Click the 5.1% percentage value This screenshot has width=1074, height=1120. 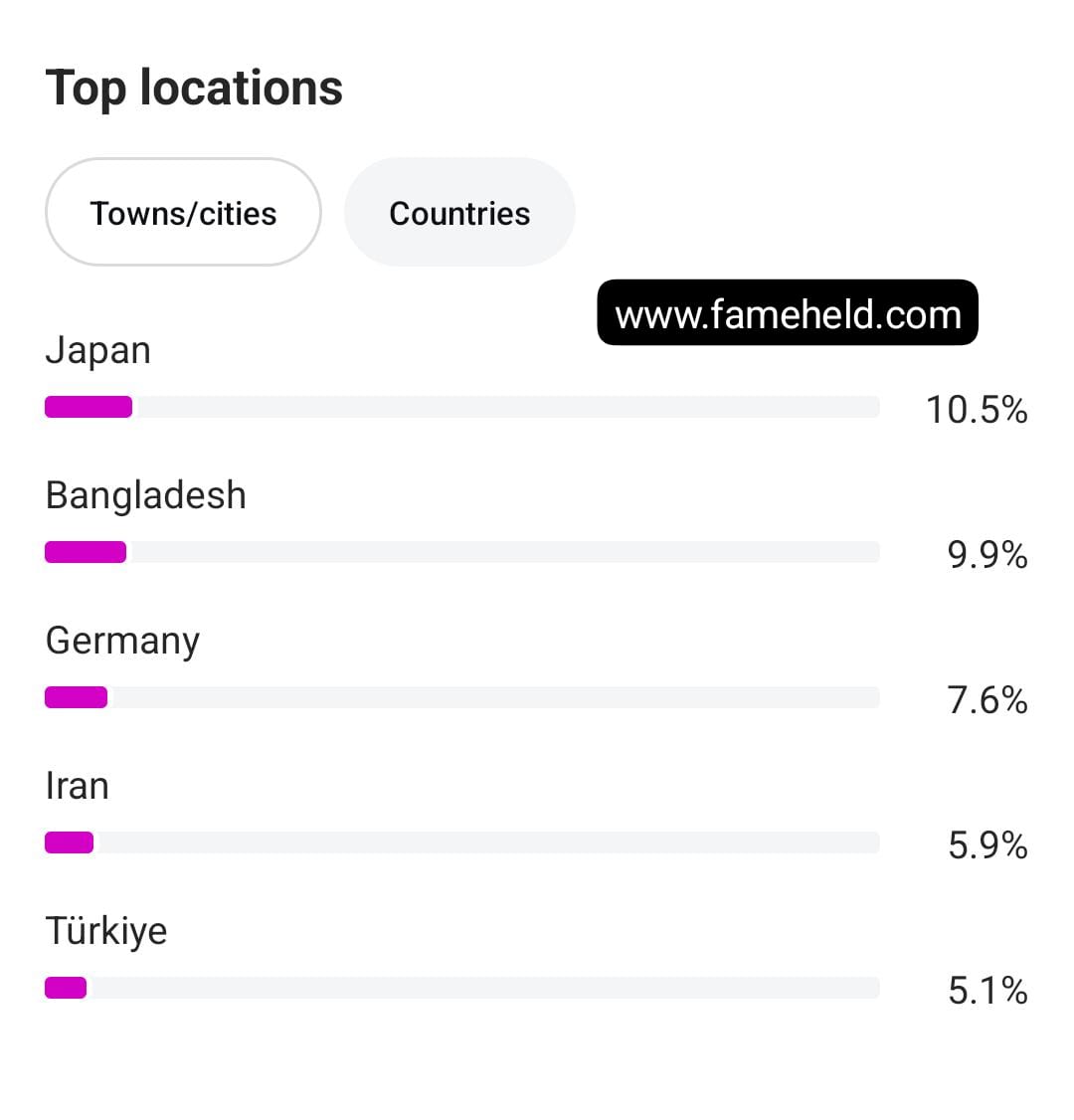tap(987, 991)
